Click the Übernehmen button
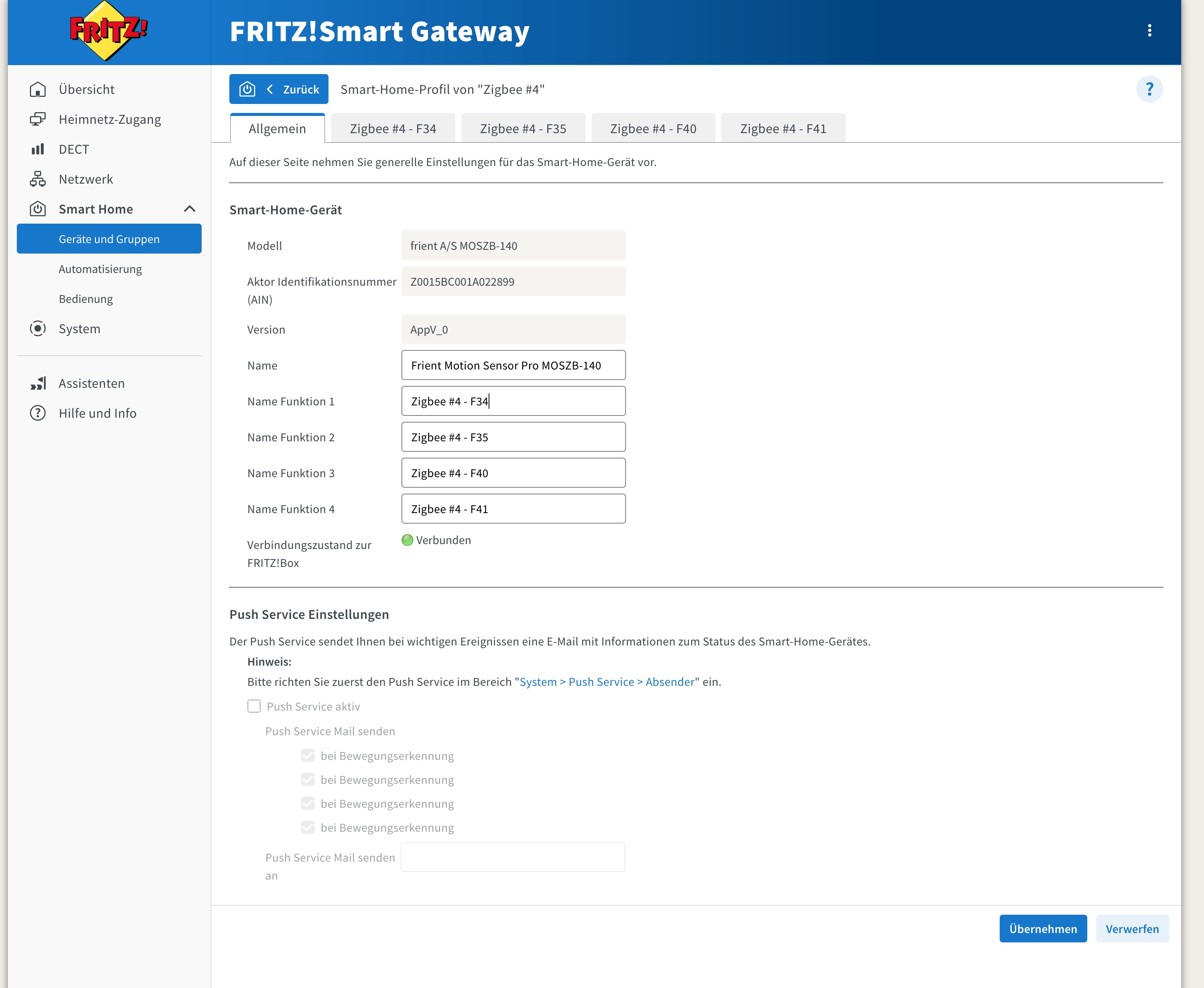 click(x=1042, y=929)
